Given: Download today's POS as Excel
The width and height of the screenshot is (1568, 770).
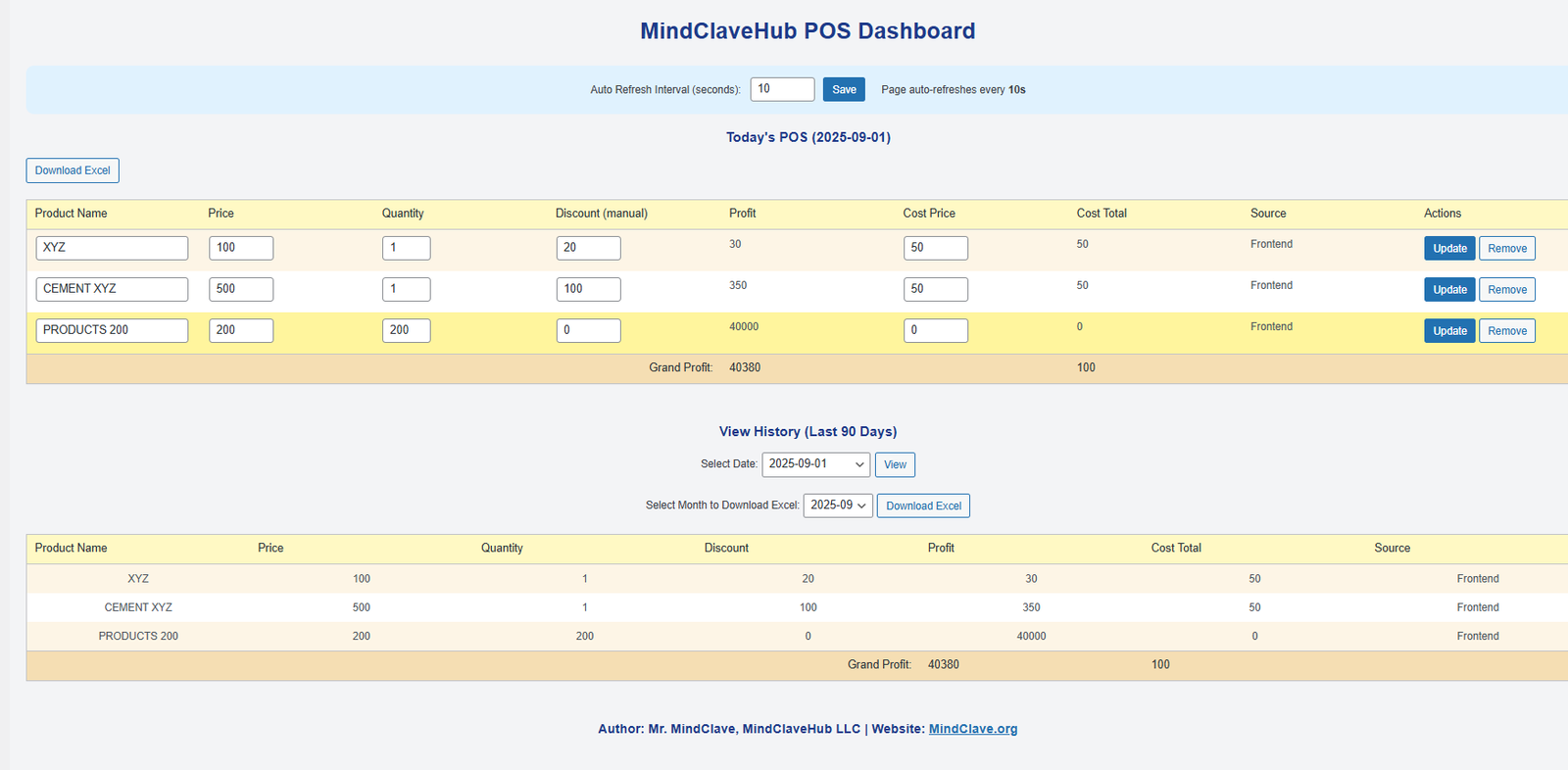Looking at the screenshot, I should point(73,170).
